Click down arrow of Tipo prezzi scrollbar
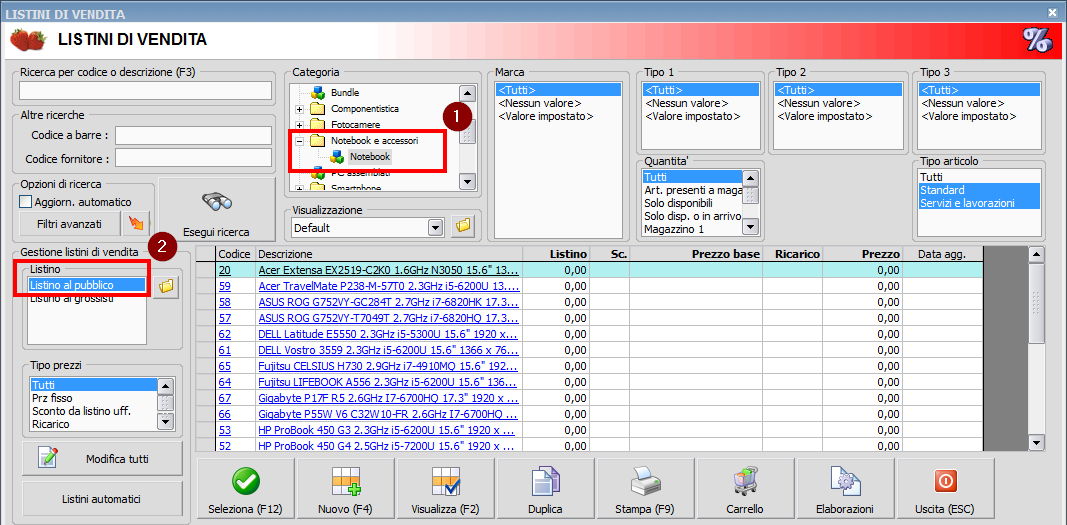Screen dimensions: 1067x525 [165, 422]
